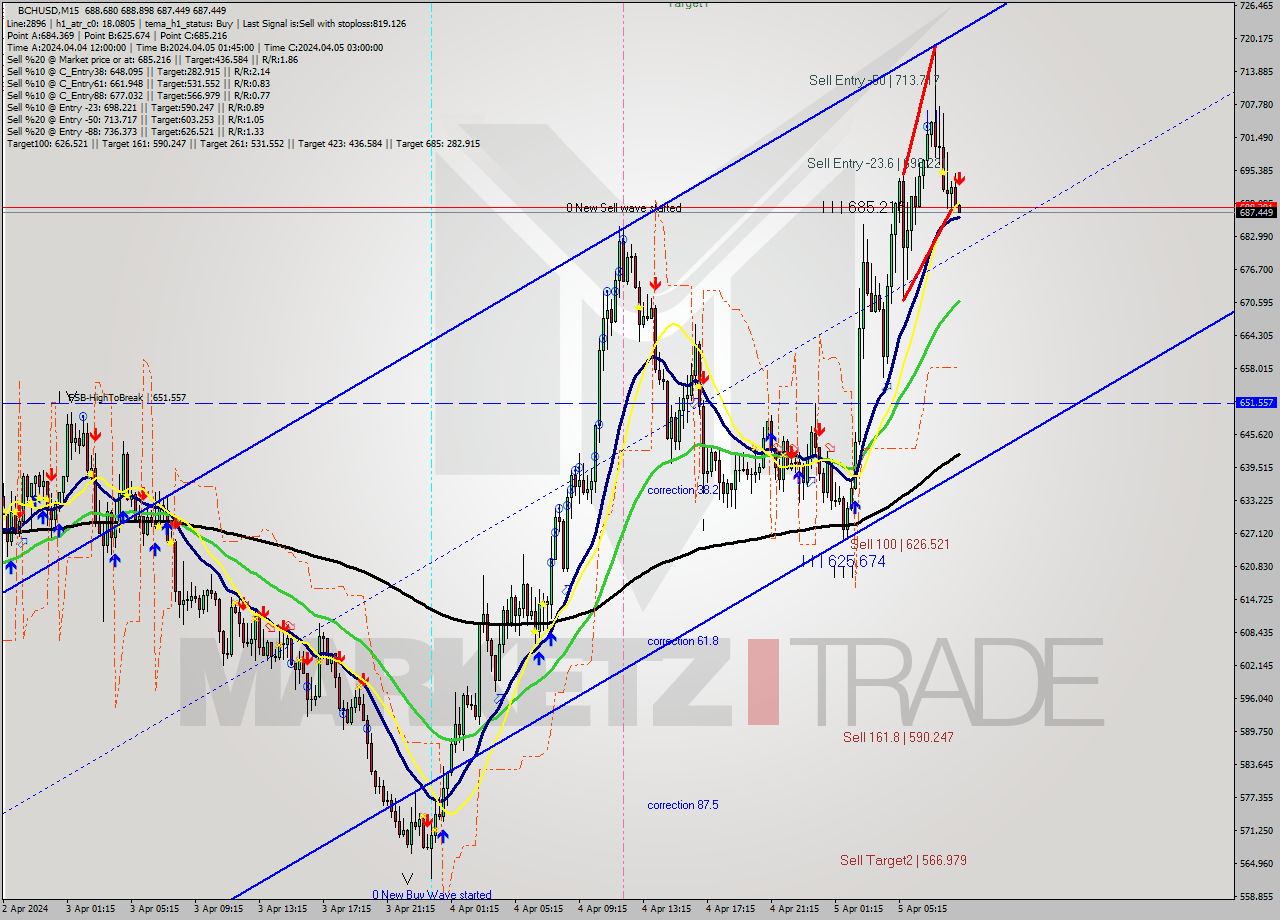This screenshot has height=920, width=1280.
Task: Select the 664.305 price axis value
Action: click(x=1256, y=335)
